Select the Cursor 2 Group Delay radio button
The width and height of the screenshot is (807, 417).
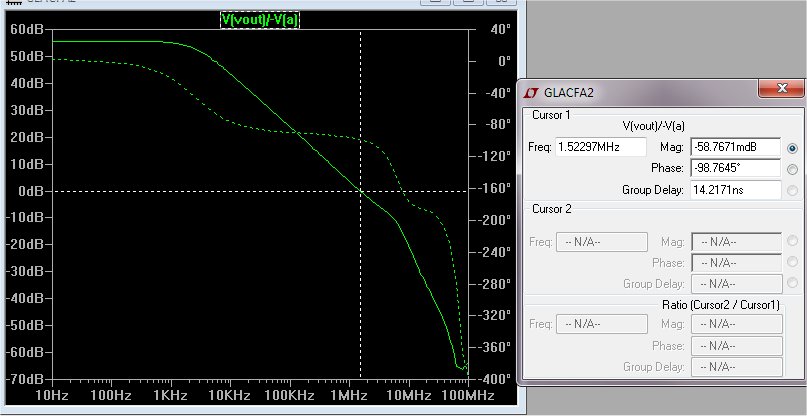click(792, 283)
